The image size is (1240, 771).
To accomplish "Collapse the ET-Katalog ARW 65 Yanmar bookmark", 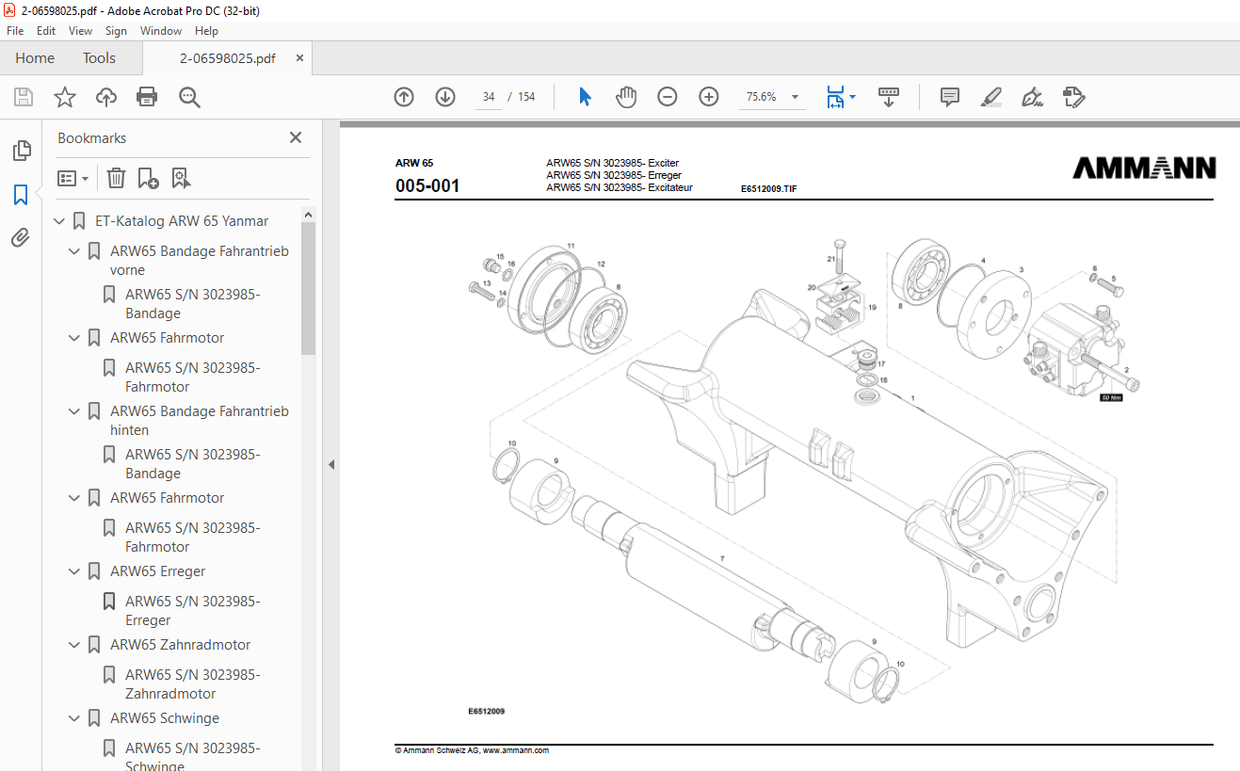I will click(x=60, y=221).
